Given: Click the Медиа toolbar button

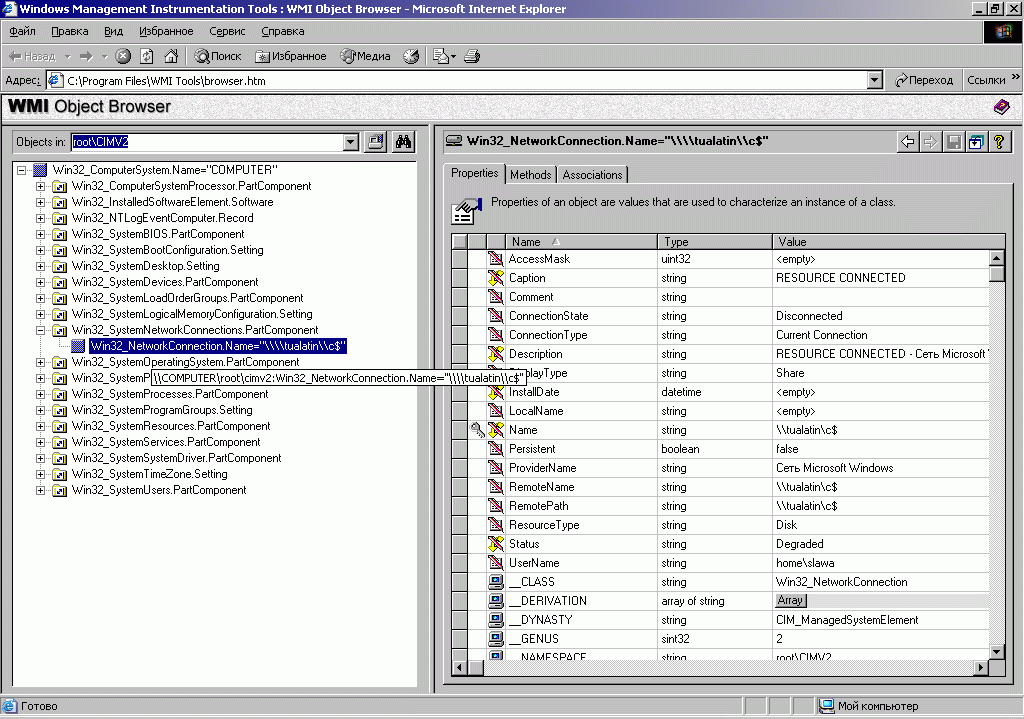Looking at the screenshot, I should click(365, 56).
